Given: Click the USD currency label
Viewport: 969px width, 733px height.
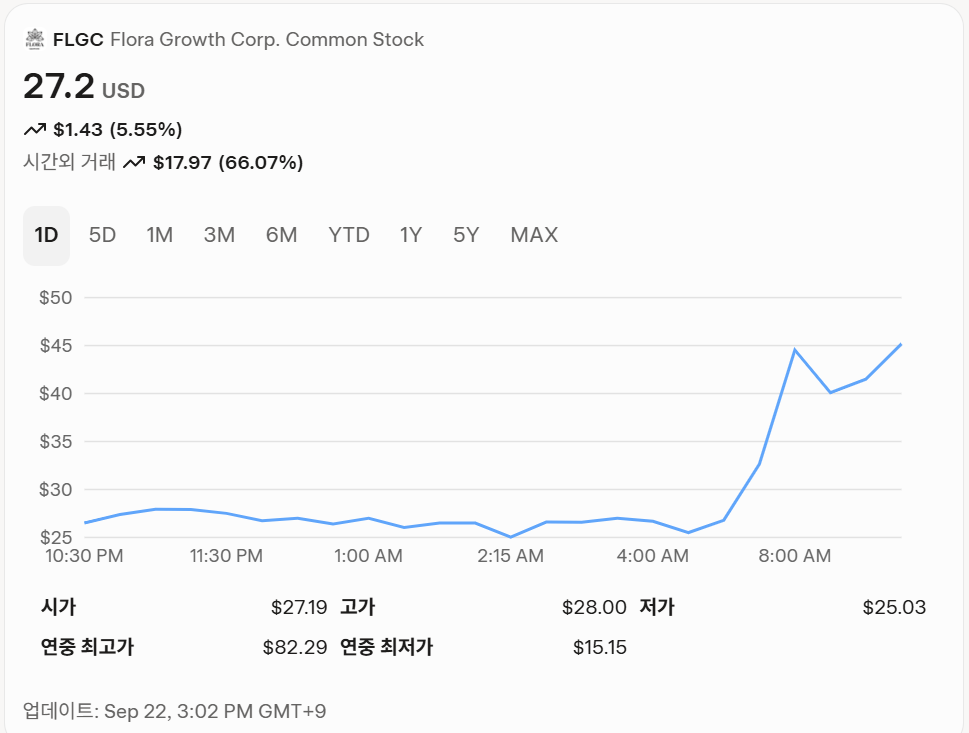Looking at the screenshot, I should click(123, 91).
